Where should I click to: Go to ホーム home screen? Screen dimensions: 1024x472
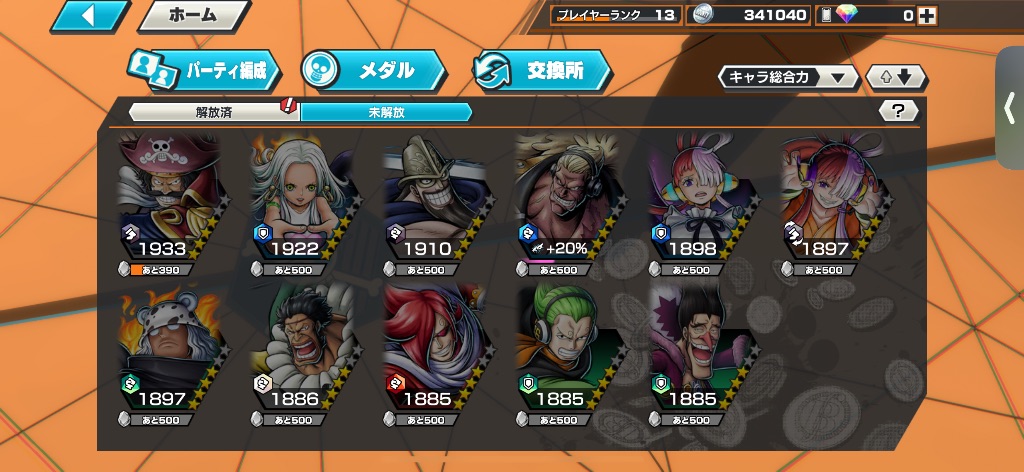tap(193, 15)
